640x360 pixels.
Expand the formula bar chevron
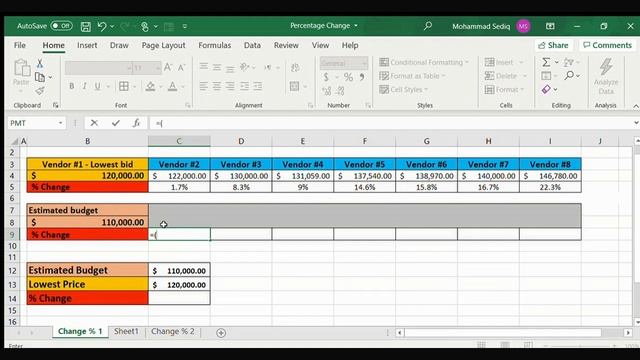pos(636,123)
